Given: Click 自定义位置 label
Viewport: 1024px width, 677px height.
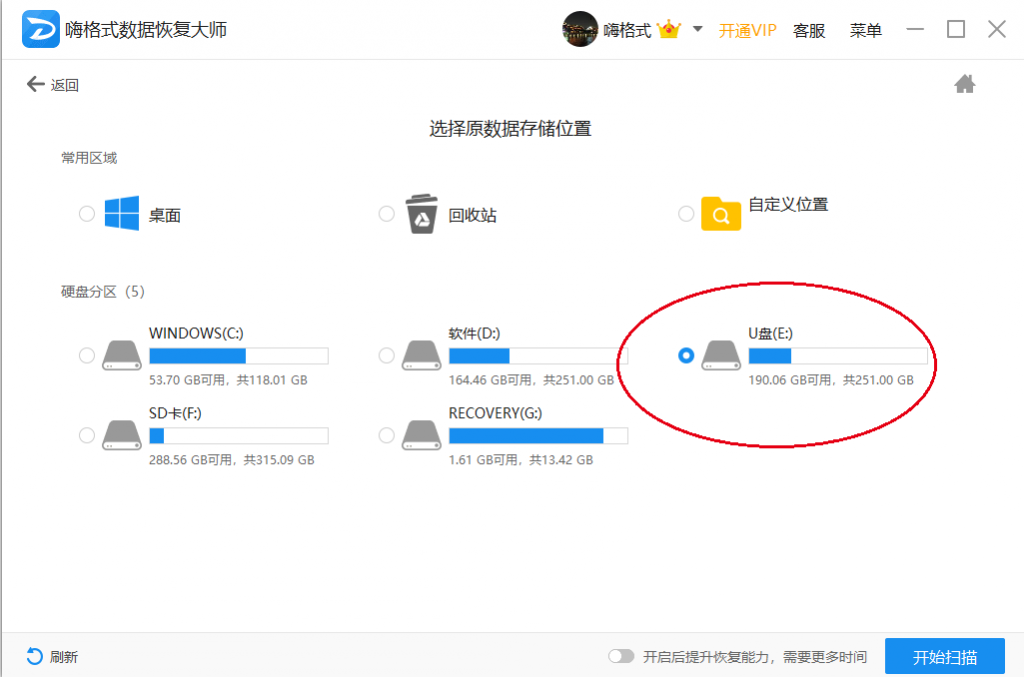Looking at the screenshot, I should click(788, 205).
